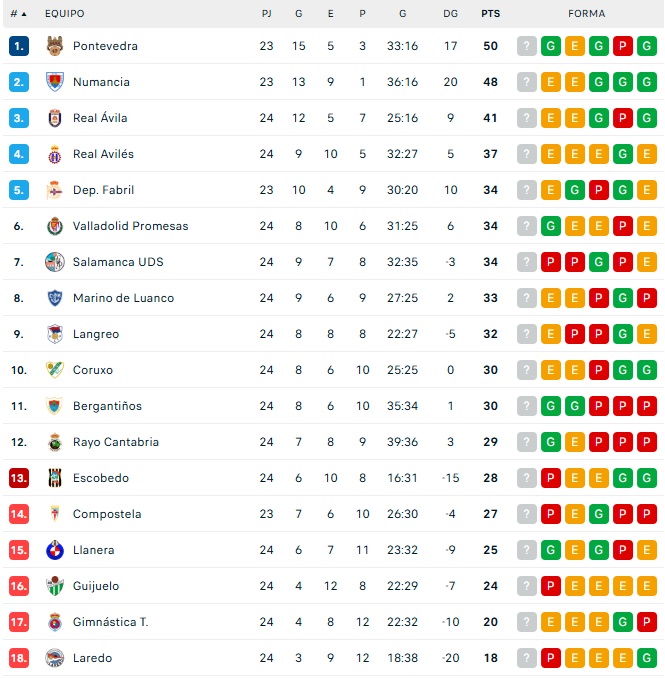665x678 pixels.
Task: Click the Salamanca UDS badge
Action: pos(55,262)
